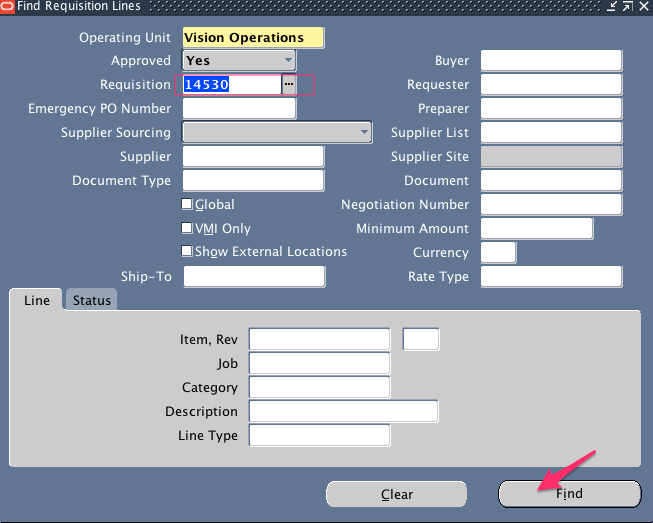Open the Requisition list of values button
The height and width of the screenshot is (523, 653).
(289, 85)
